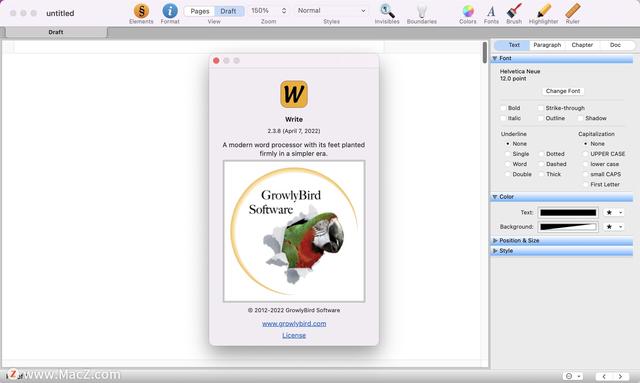This screenshot has height=383, width=640.
Task: Open Background color favorites star dropdown
Action: (613, 227)
